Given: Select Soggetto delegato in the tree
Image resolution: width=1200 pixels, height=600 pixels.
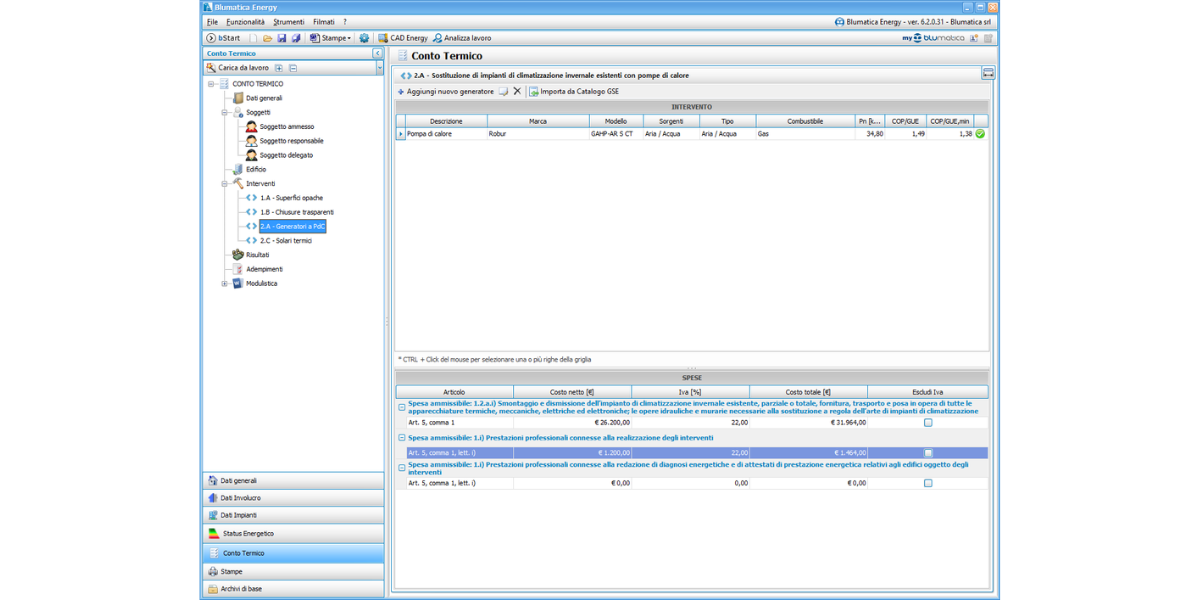Looking at the screenshot, I should (286, 155).
